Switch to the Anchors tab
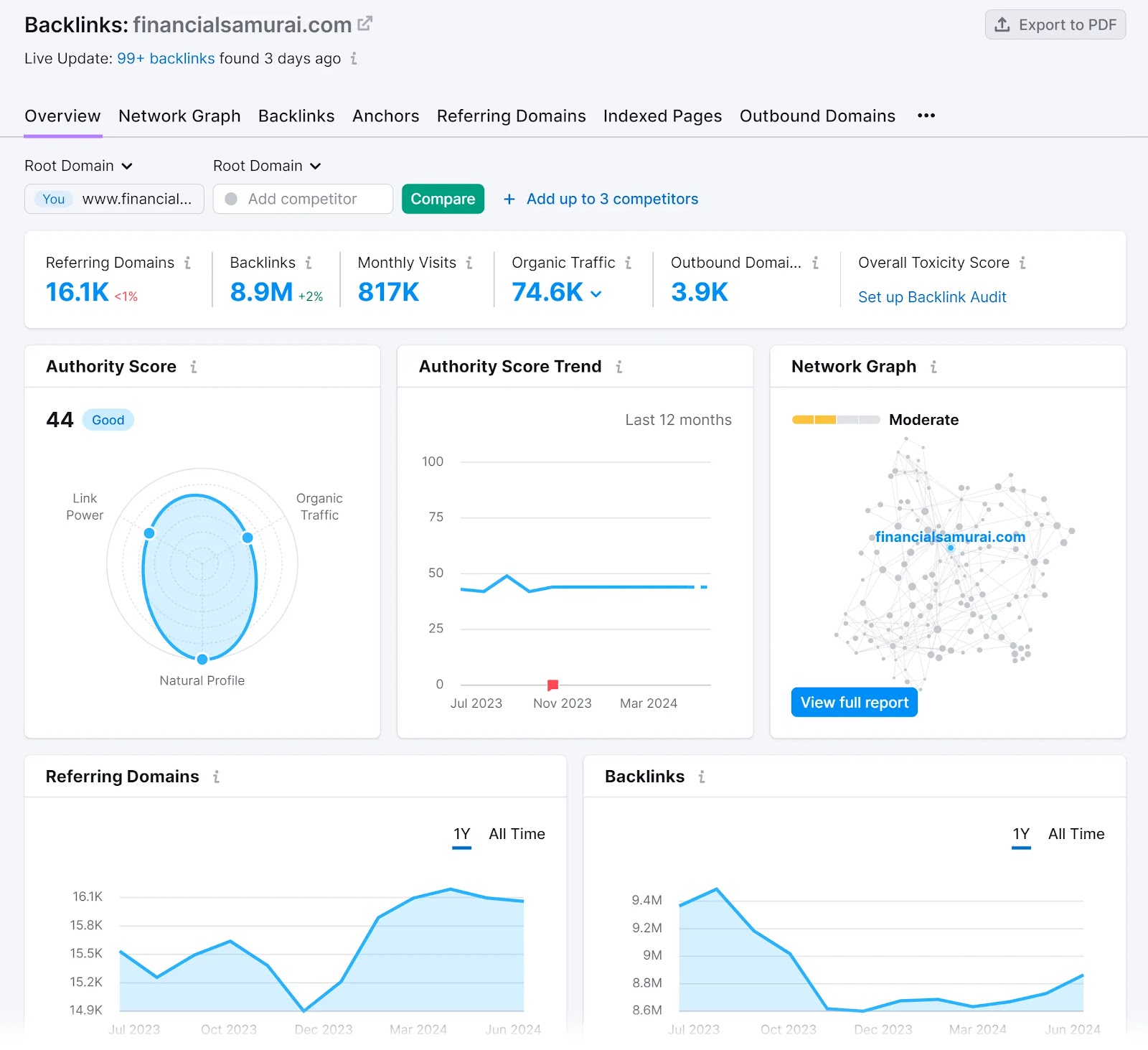Viewport: 1148px width, 1050px height. tap(385, 116)
